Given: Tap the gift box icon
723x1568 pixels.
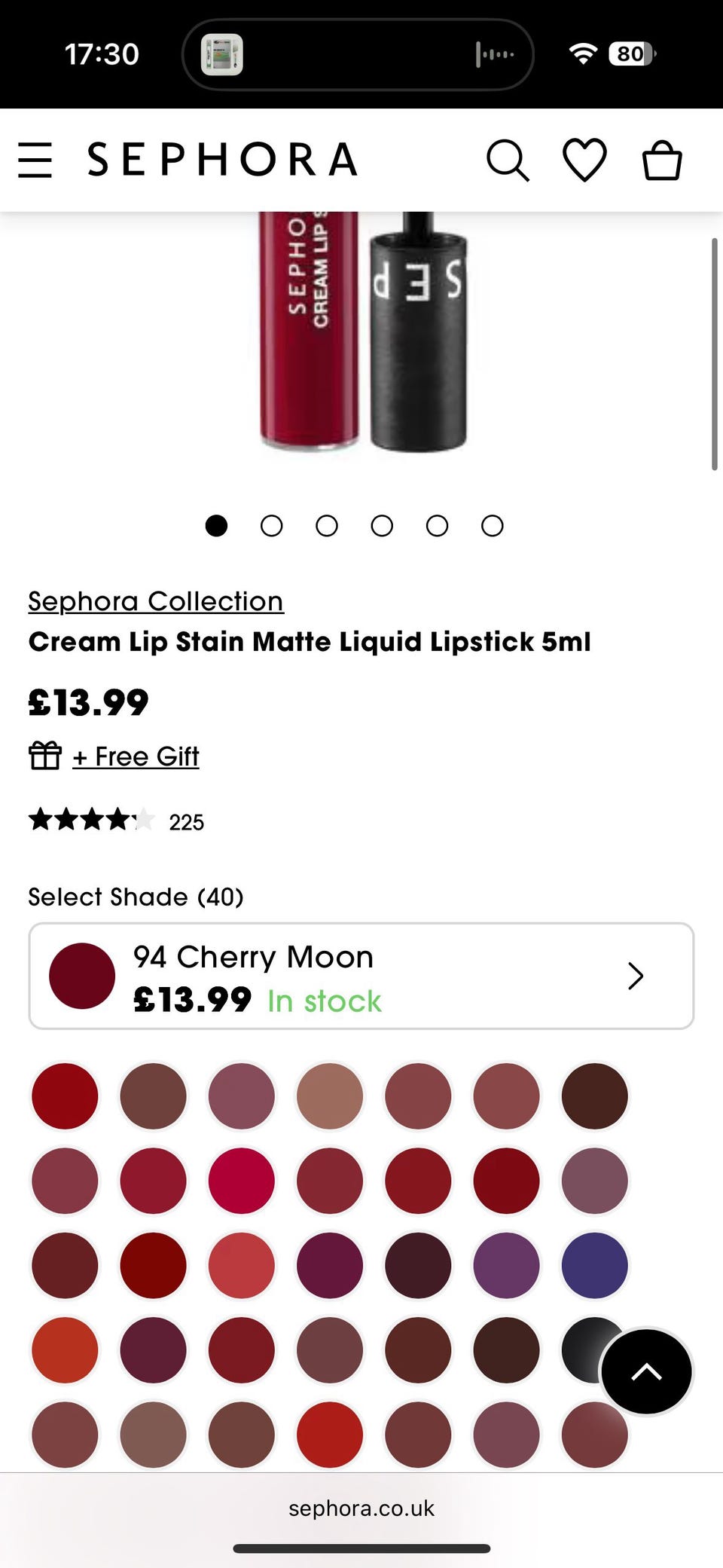Looking at the screenshot, I should click(45, 755).
